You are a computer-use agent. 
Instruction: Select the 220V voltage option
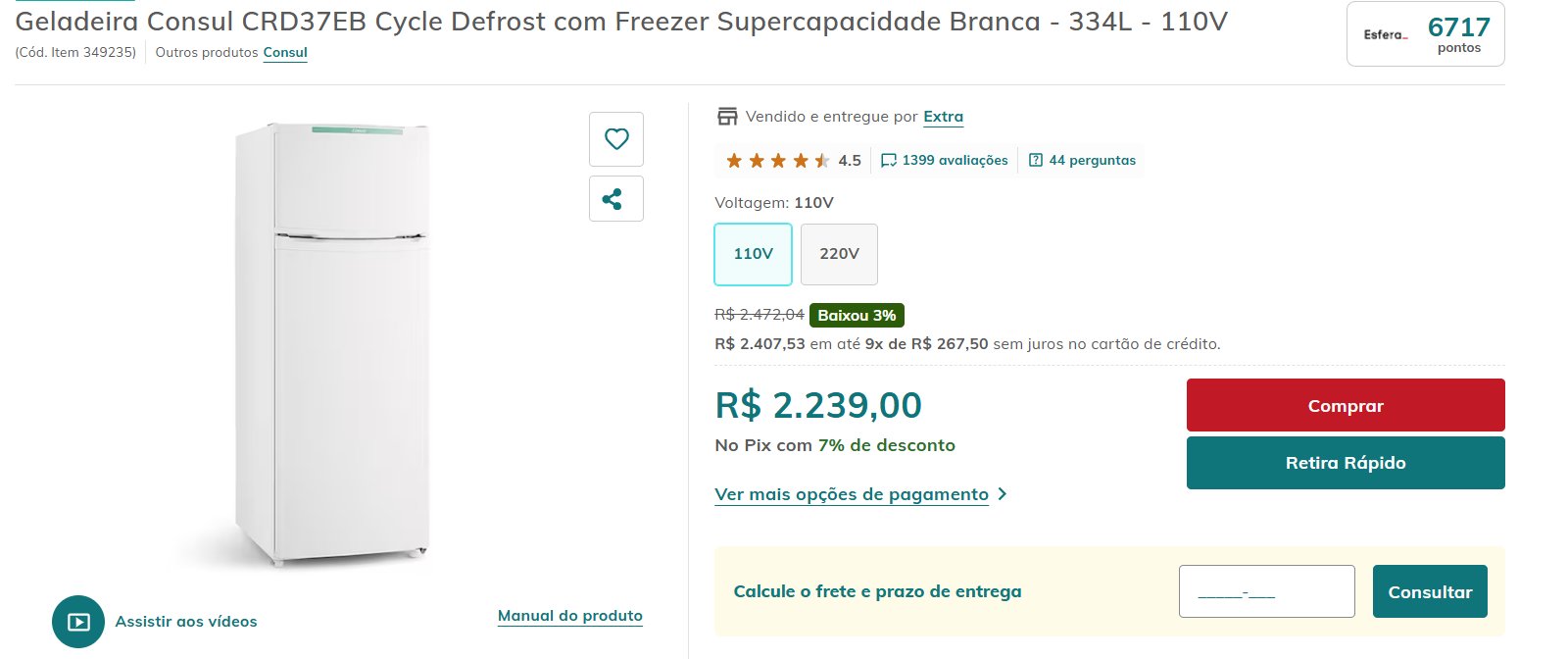(839, 254)
